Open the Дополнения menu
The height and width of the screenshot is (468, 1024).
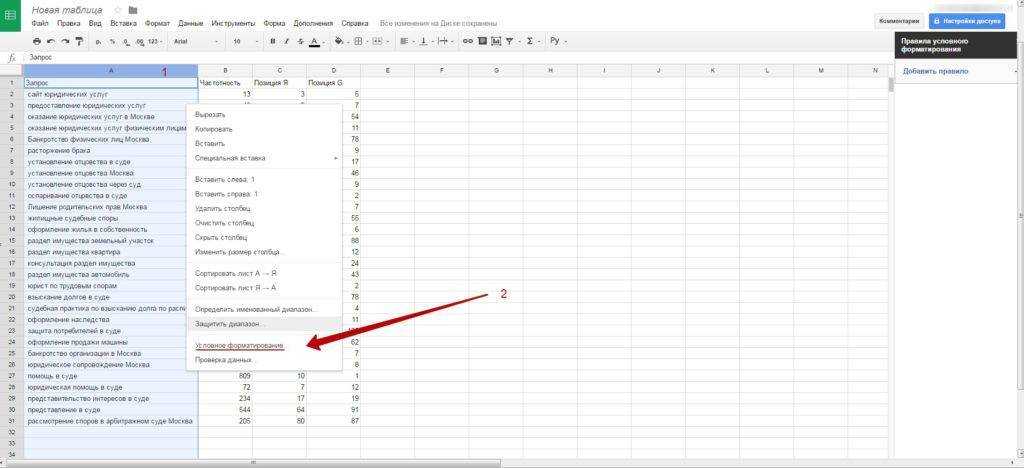pyautogui.click(x=313, y=23)
